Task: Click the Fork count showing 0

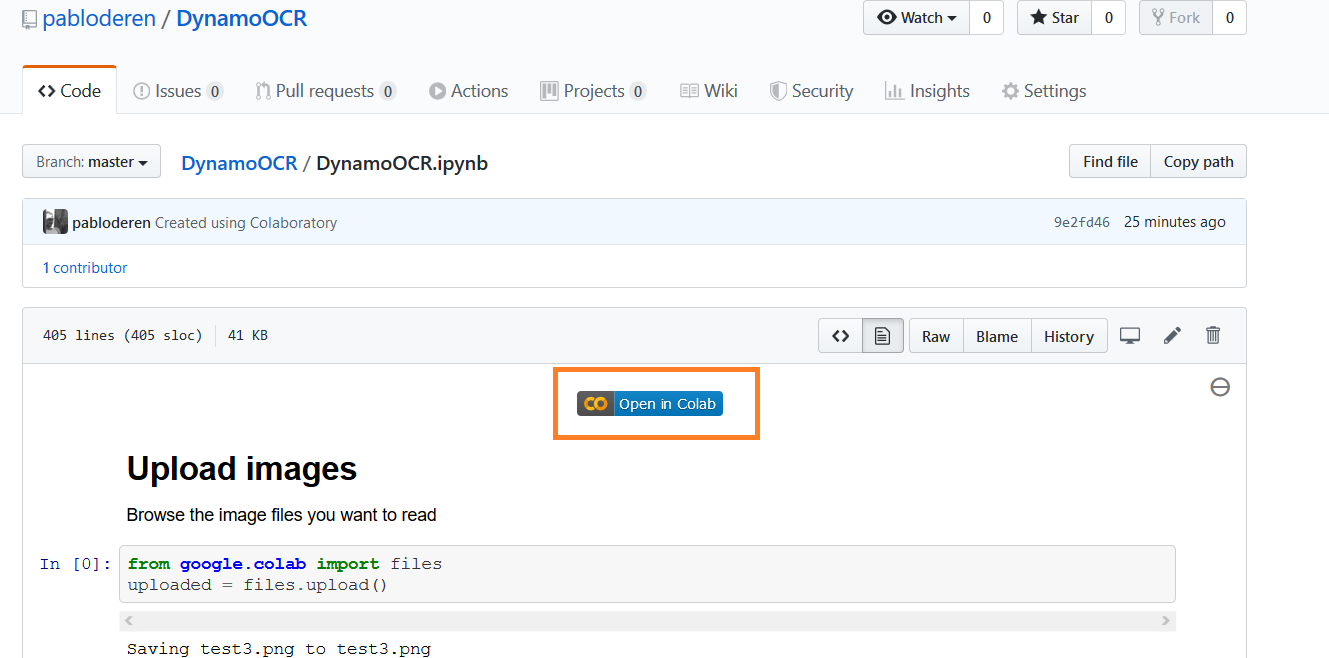Action: 1229,17
